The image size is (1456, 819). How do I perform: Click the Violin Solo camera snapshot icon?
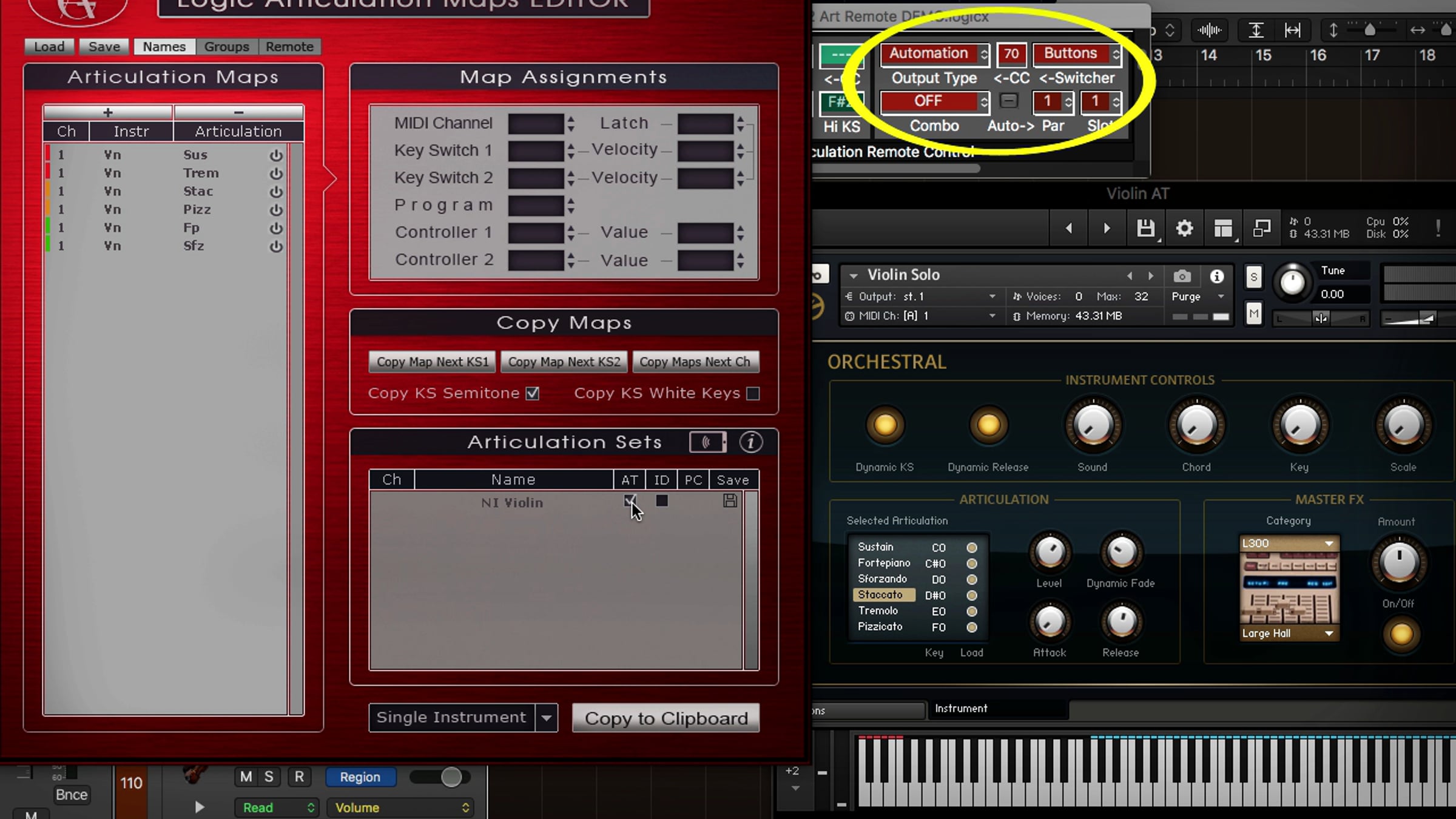point(1182,277)
